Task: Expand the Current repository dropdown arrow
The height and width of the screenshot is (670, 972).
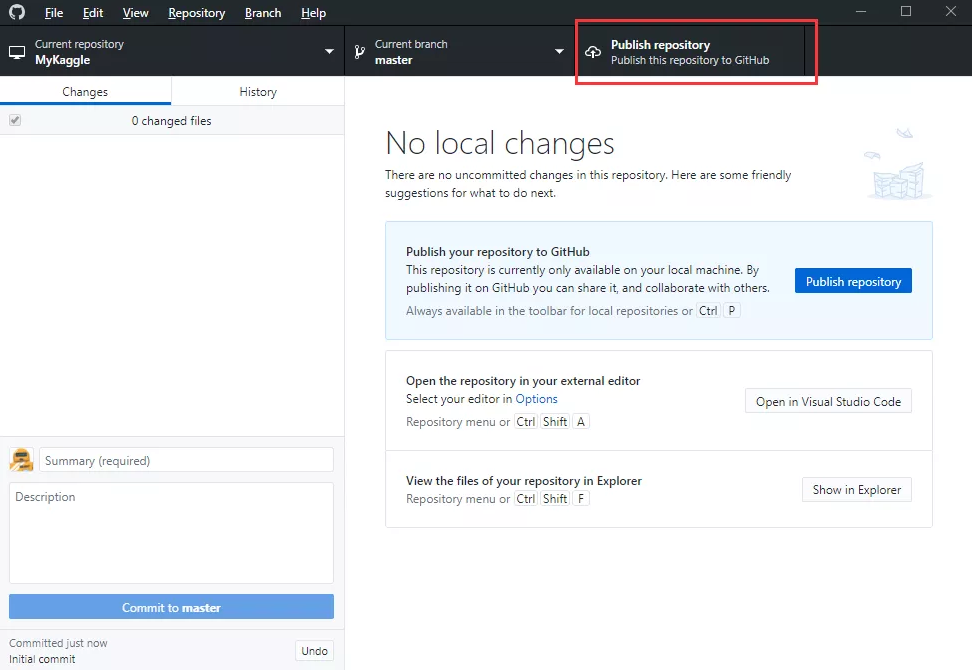Action: (x=329, y=51)
